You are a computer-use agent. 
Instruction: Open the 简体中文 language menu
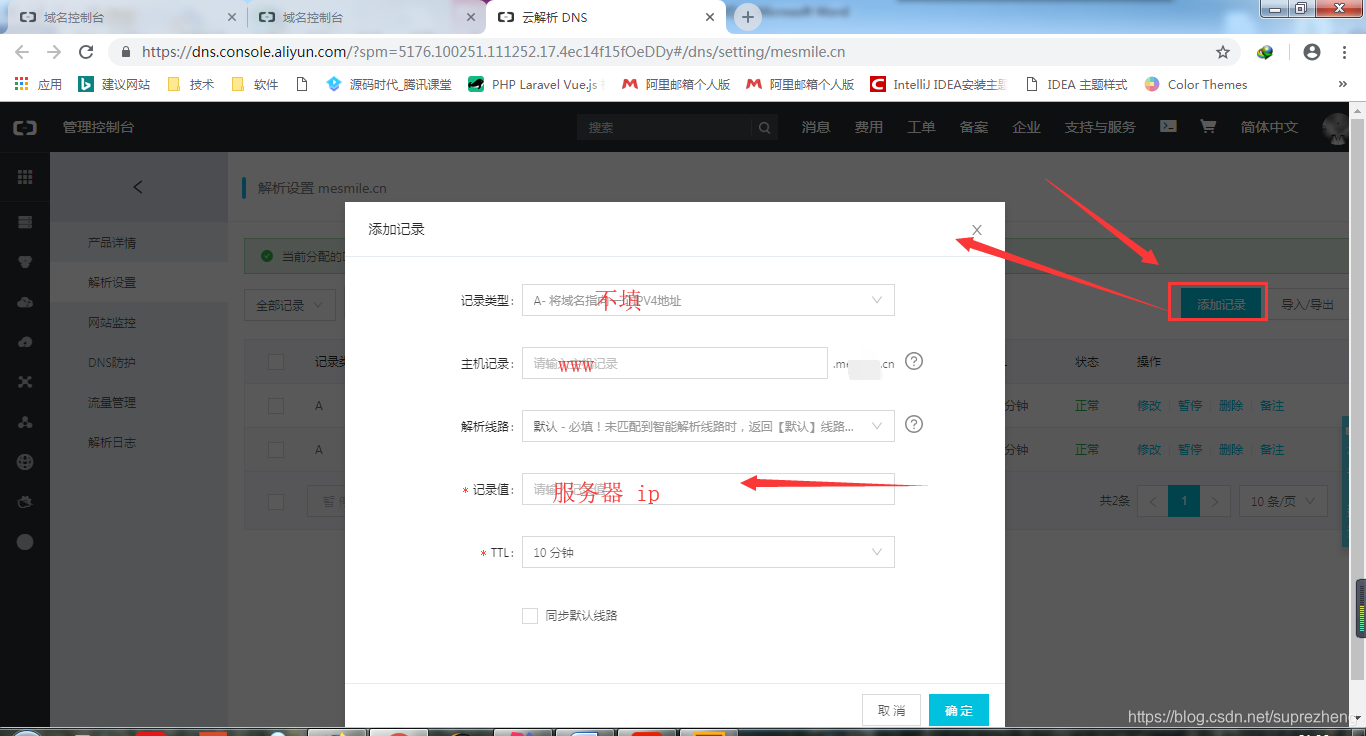coord(1269,127)
